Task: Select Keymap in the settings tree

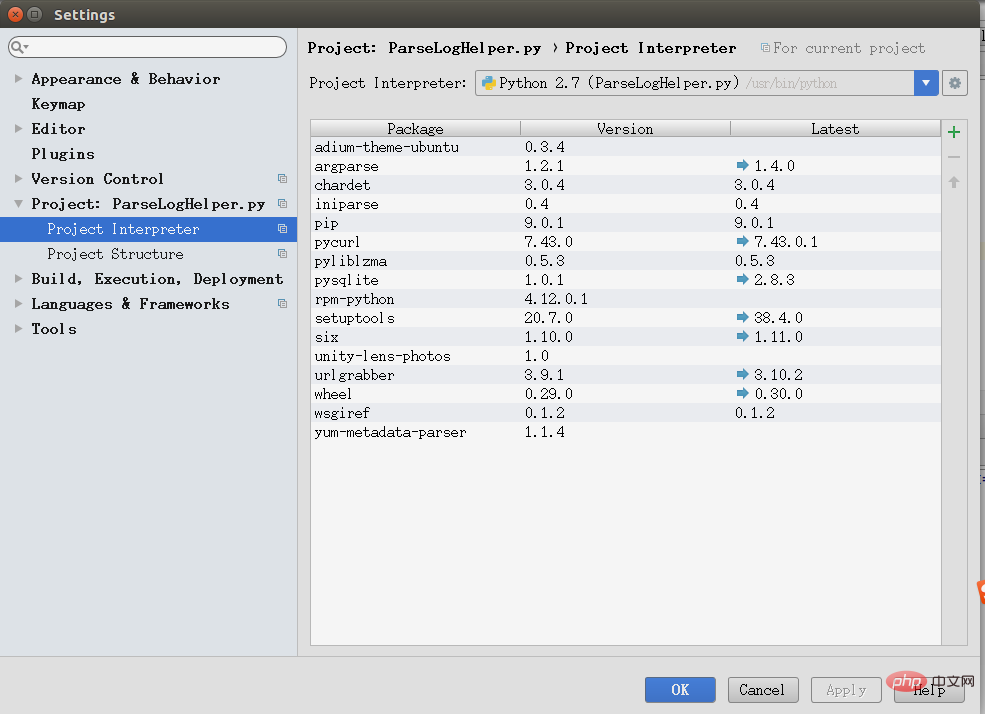Action: [x=58, y=104]
